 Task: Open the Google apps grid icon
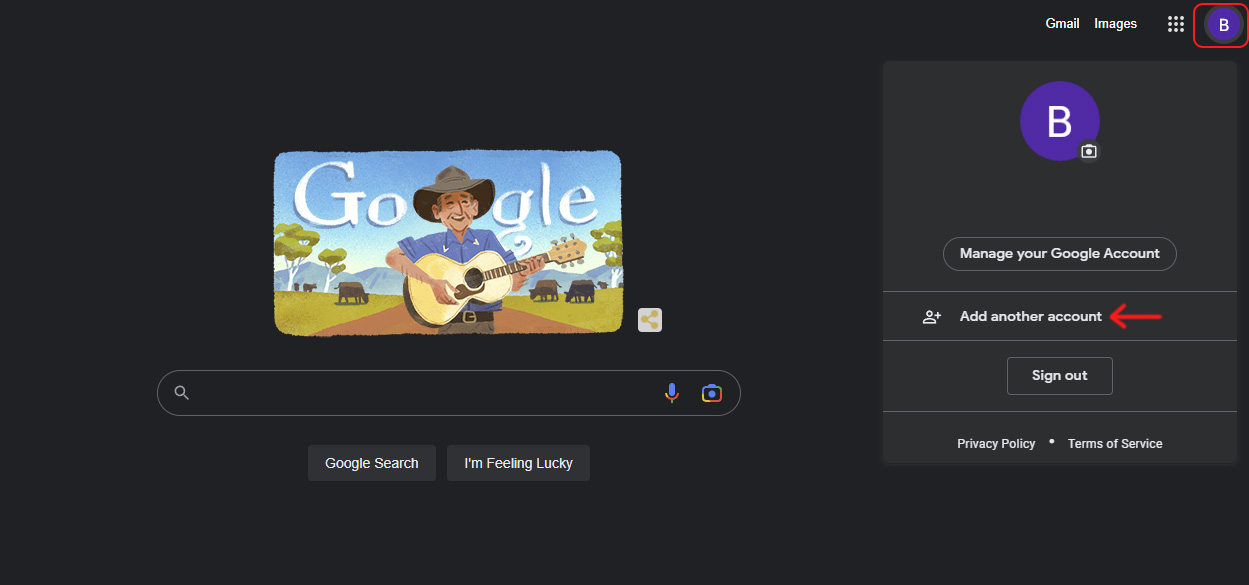(x=1176, y=24)
